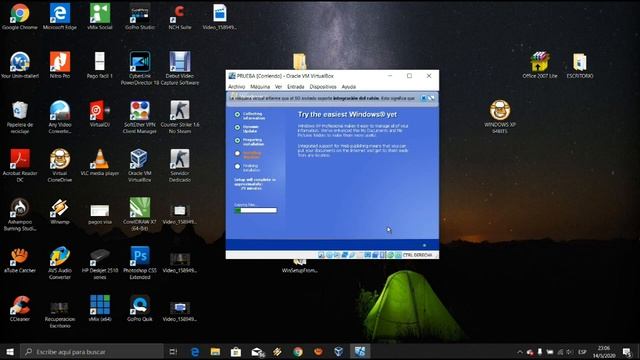Click Preparing installation setup step

pyautogui.click(x=249, y=142)
